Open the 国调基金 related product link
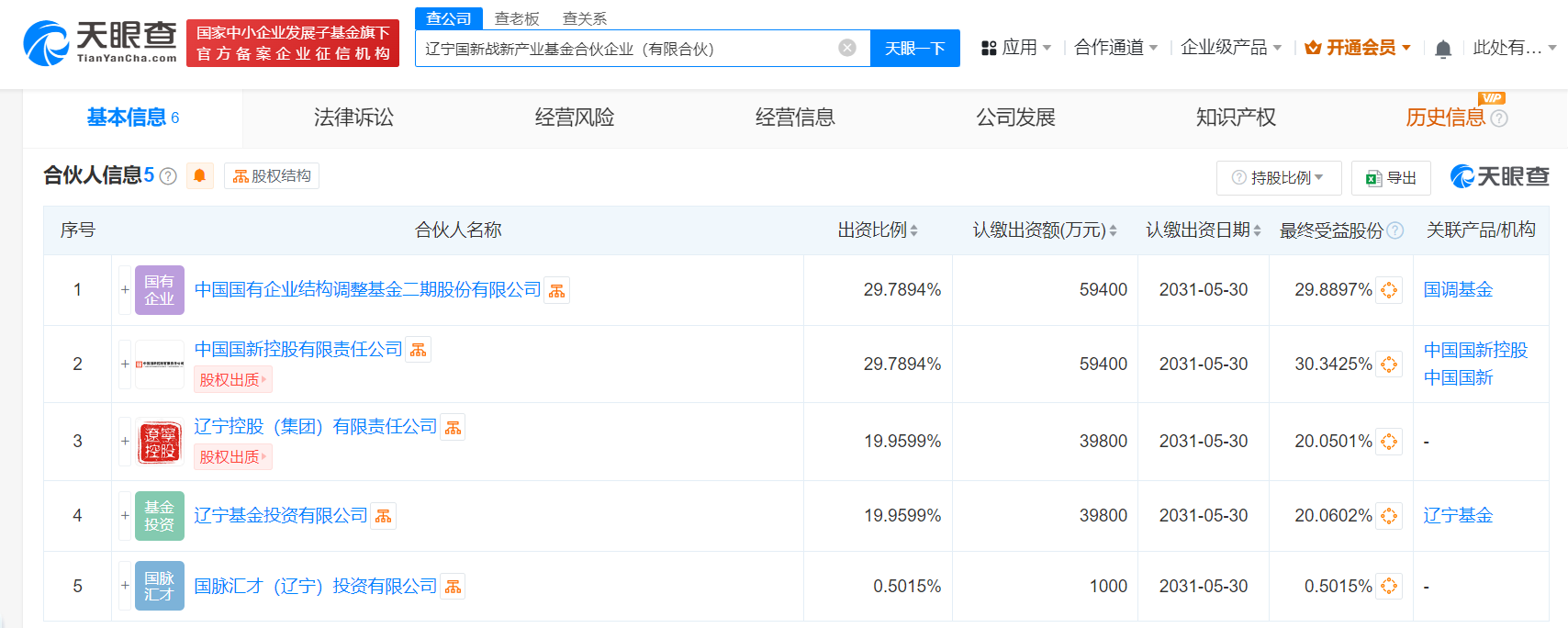 pyautogui.click(x=1458, y=290)
